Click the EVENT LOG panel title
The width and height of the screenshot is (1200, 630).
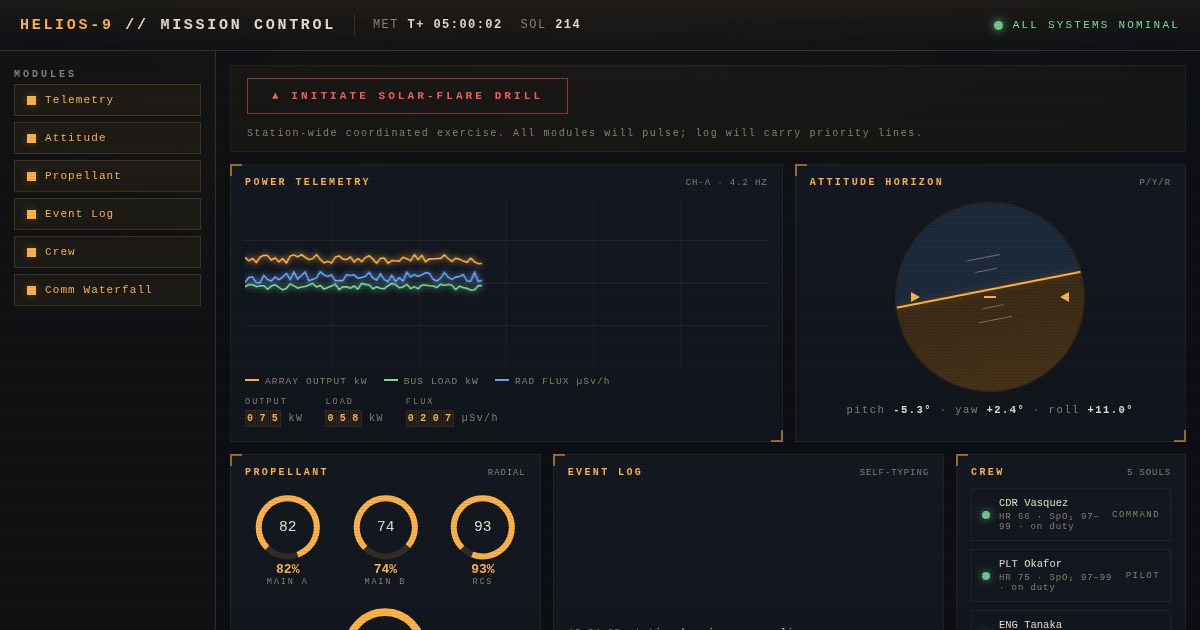[x=605, y=473]
